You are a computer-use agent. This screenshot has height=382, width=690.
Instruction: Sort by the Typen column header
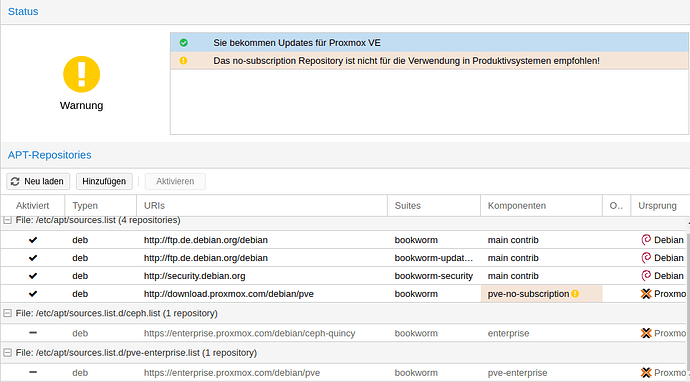tap(101, 206)
